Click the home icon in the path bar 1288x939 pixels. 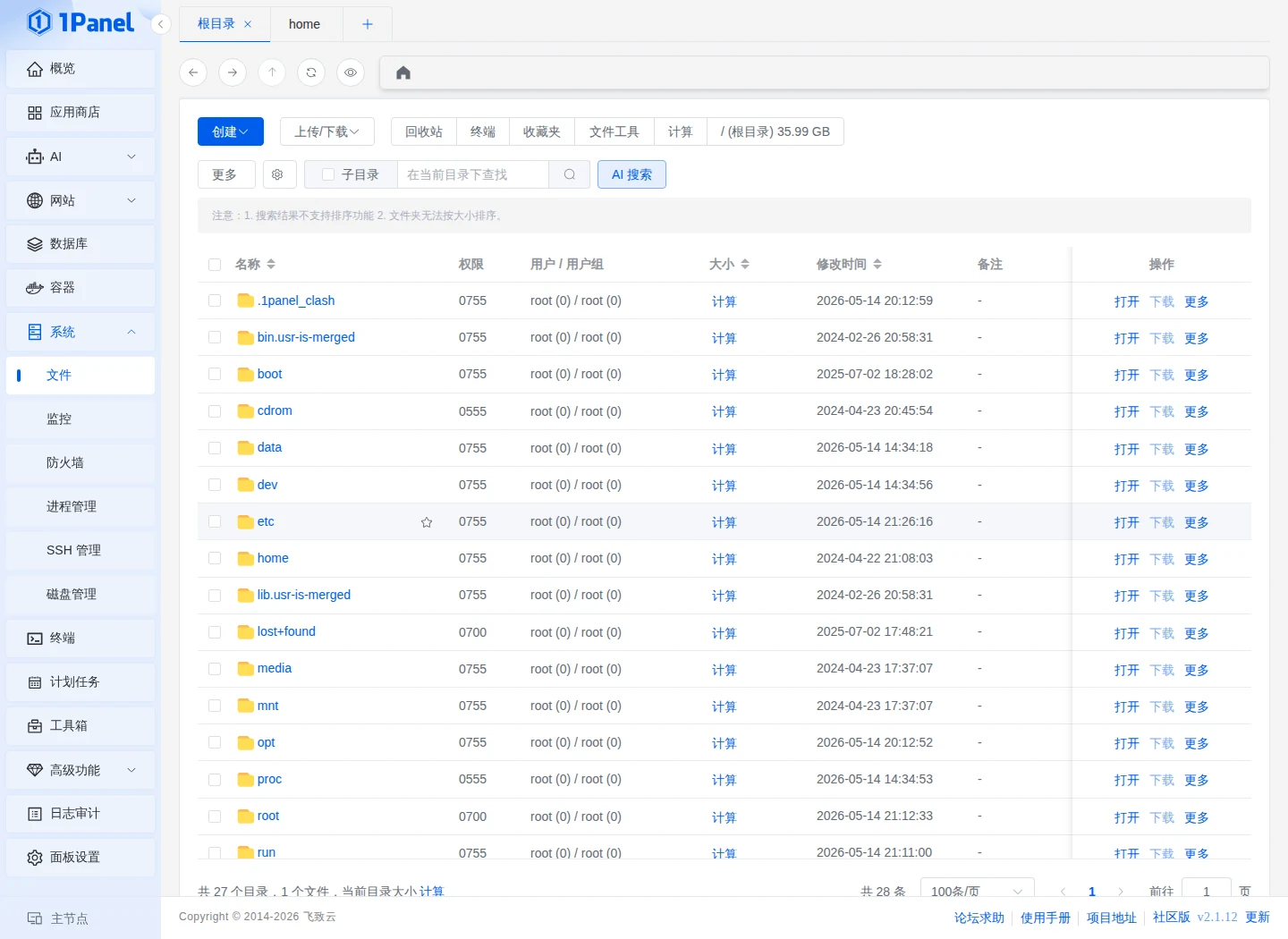(x=403, y=73)
